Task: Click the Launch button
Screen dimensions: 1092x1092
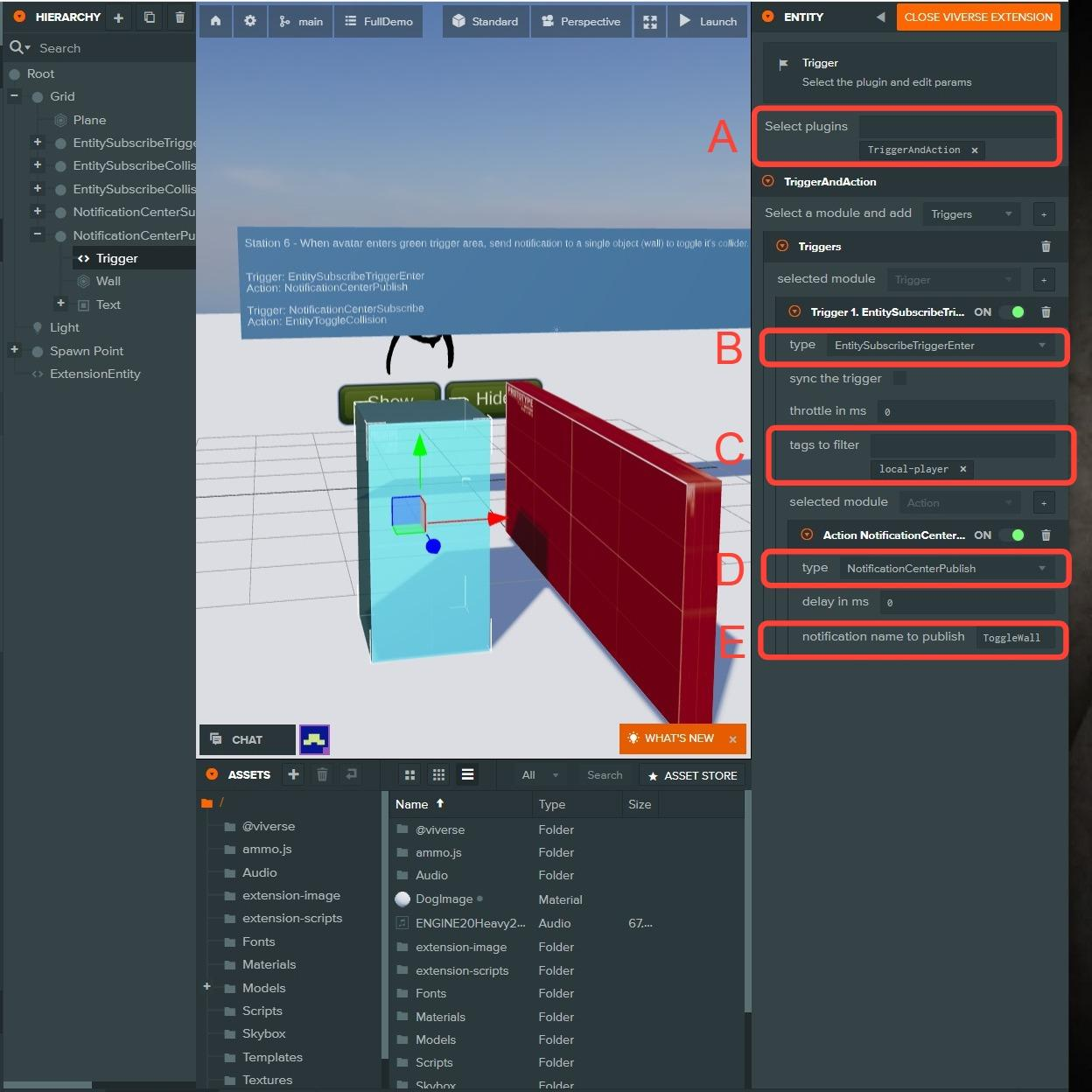Action: click(709, 21)
